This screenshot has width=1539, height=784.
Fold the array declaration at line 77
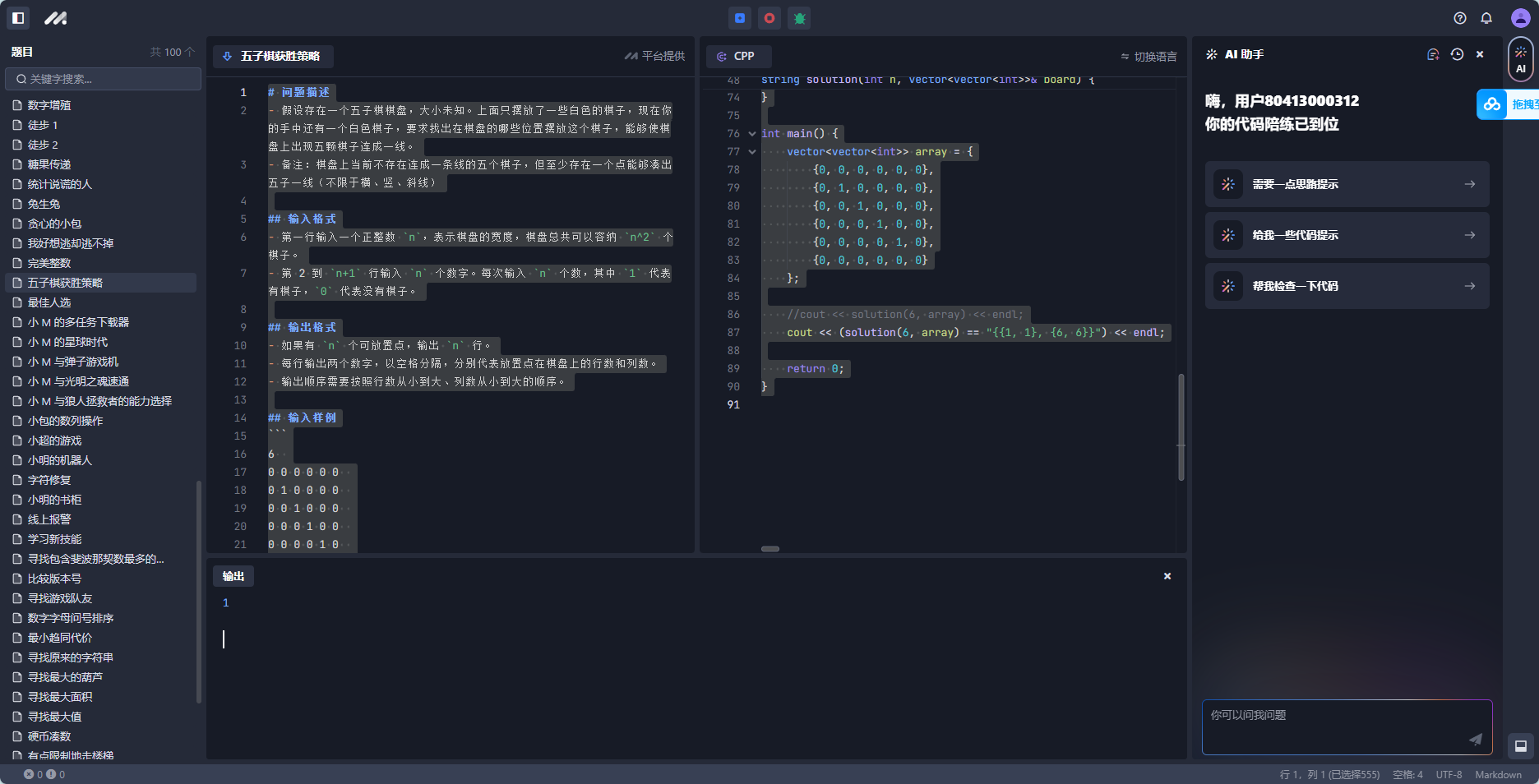tap(751, 151)
